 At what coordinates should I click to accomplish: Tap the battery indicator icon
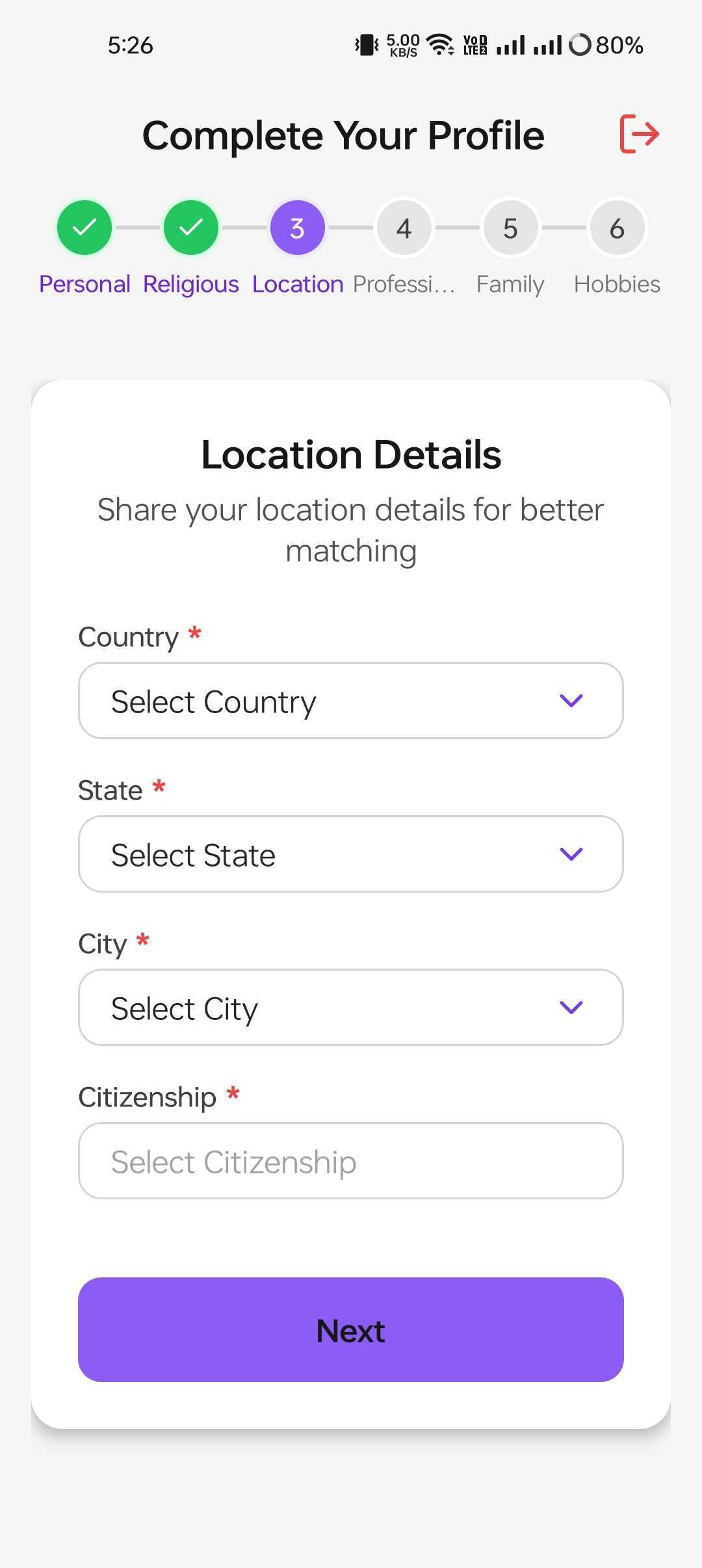[580, 45]
